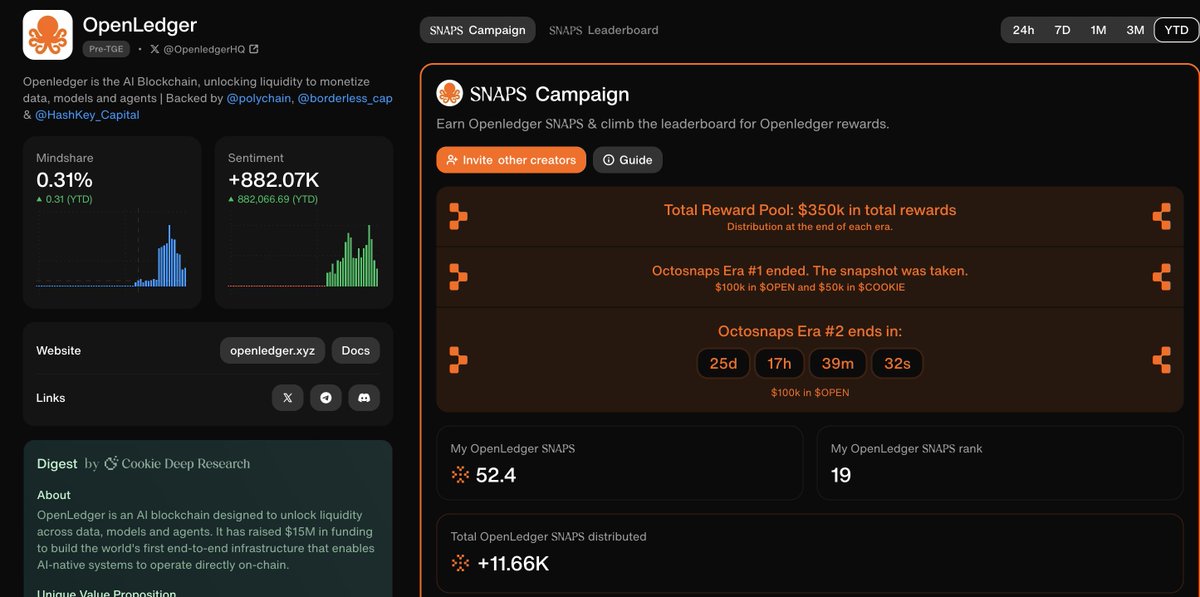The height and width of the screenshot is (597, 1200).
Task: Open the @polychain mention link
Action: [258, 98]
